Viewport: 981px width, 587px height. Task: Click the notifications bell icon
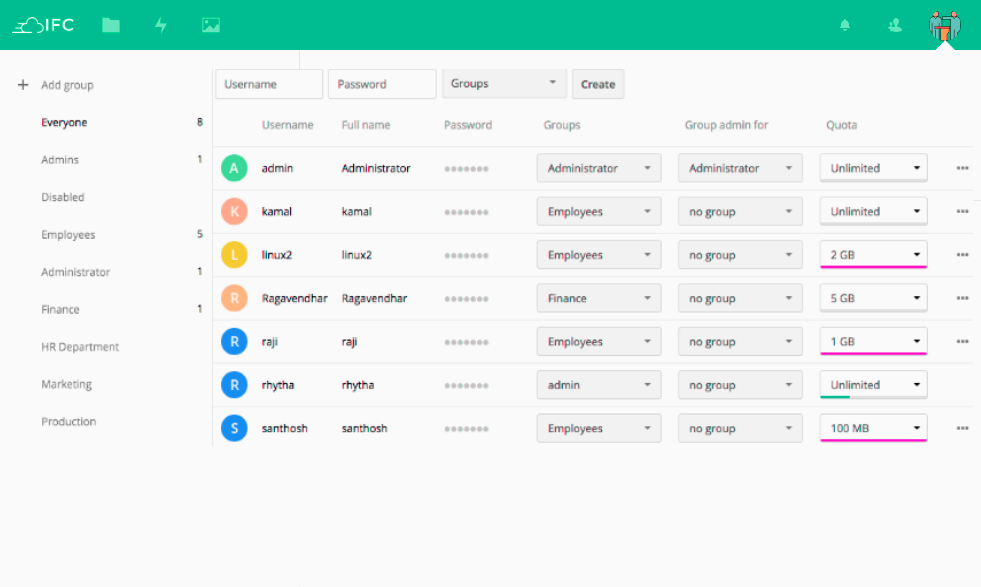845,25
